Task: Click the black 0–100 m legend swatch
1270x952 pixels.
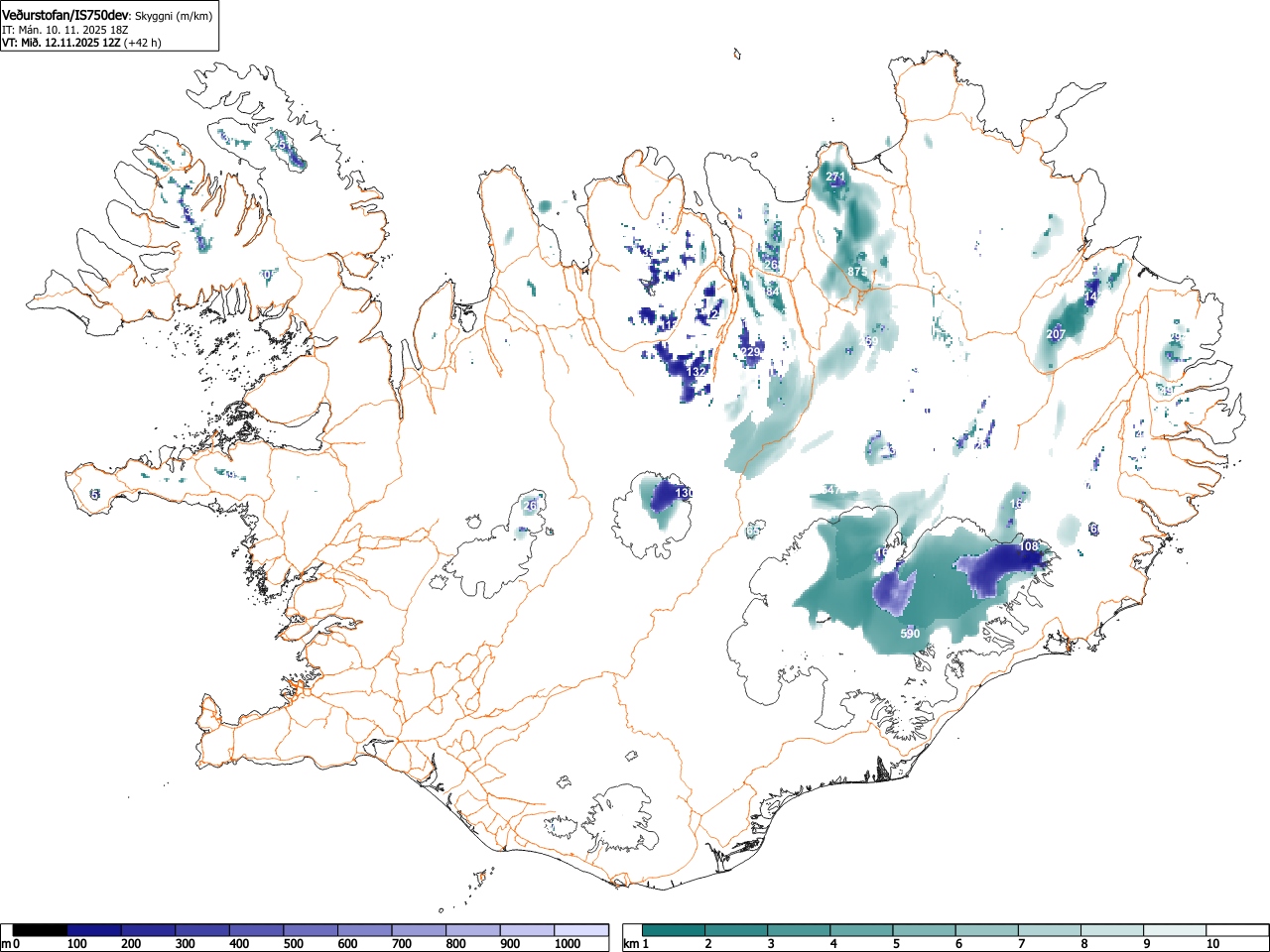Action: click(x=41, y=930)
